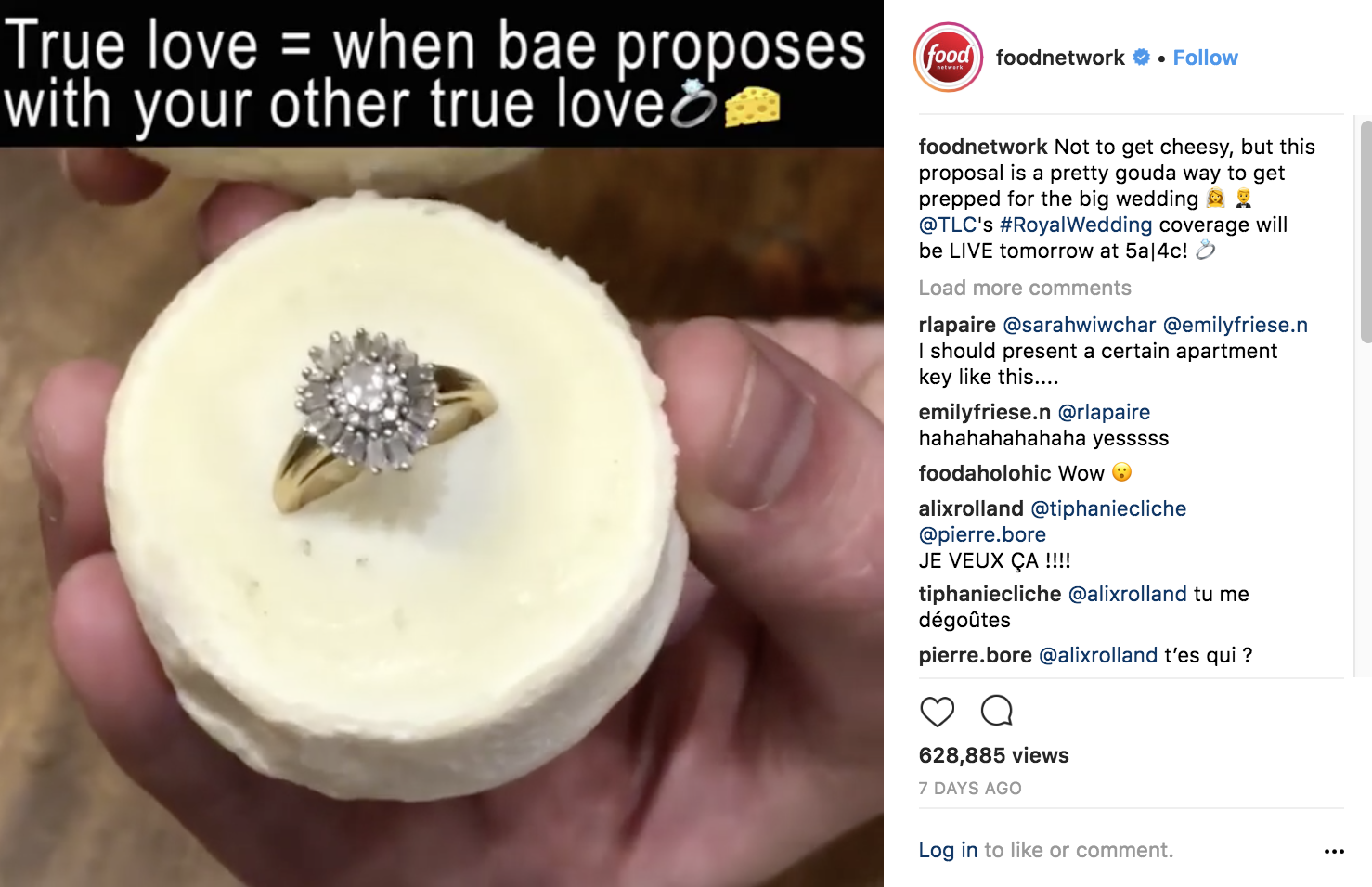Click the blue verified badge
1372x887 pixels.
1142,58
